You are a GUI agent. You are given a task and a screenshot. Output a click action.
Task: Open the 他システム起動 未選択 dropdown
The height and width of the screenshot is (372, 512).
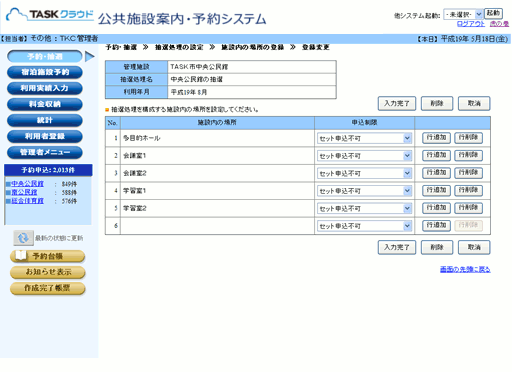pos(463,14)
